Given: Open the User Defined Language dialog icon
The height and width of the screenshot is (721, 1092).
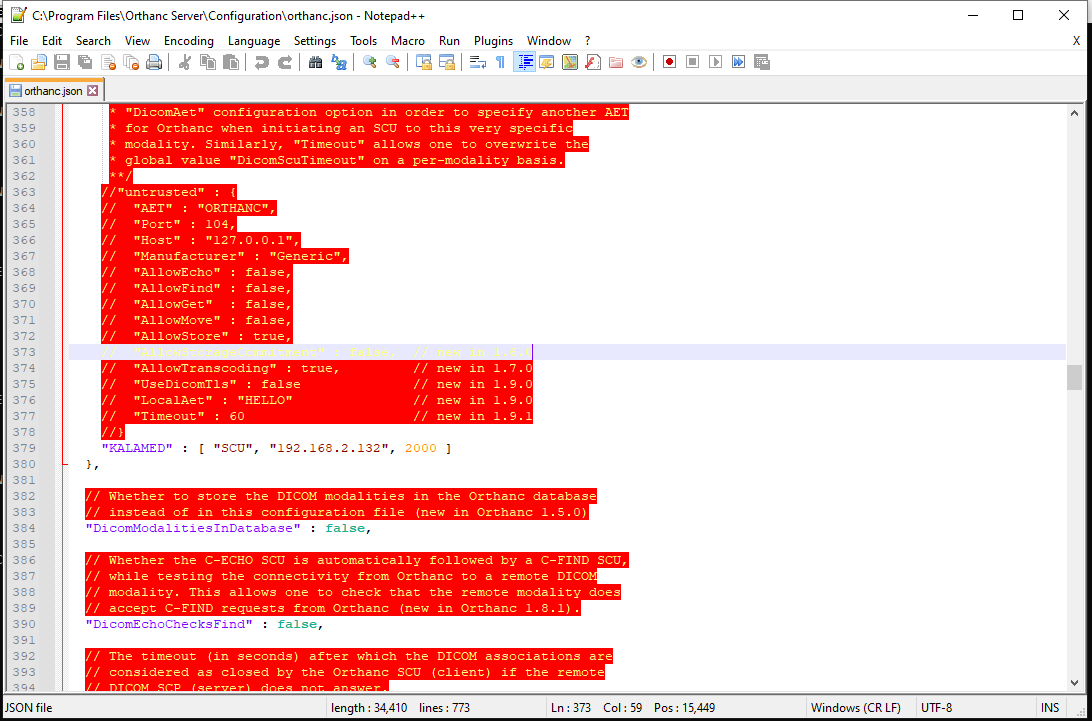Looking at the screenshot, I should [x=547, y=62].
